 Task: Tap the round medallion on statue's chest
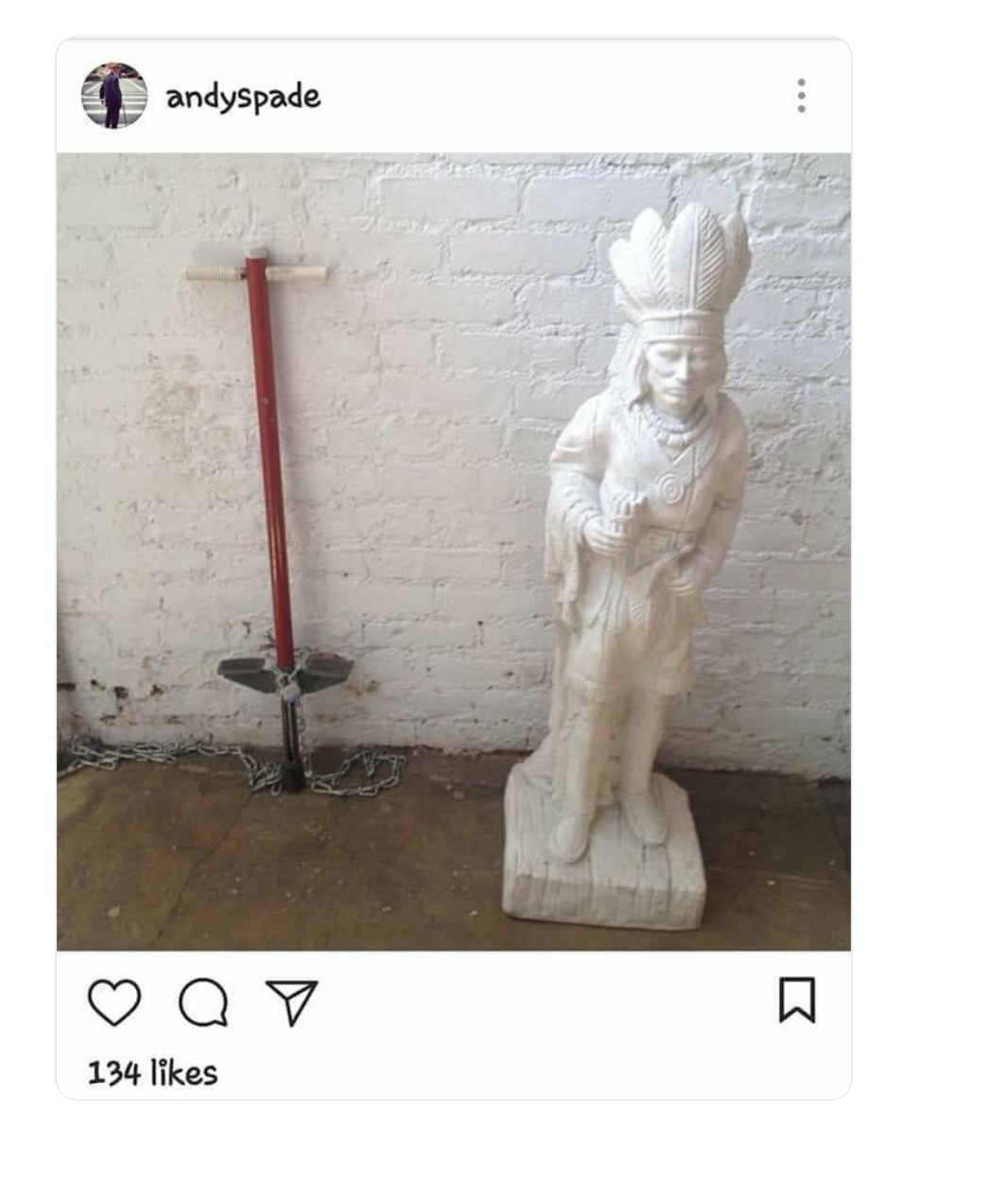tap(672, 489)
